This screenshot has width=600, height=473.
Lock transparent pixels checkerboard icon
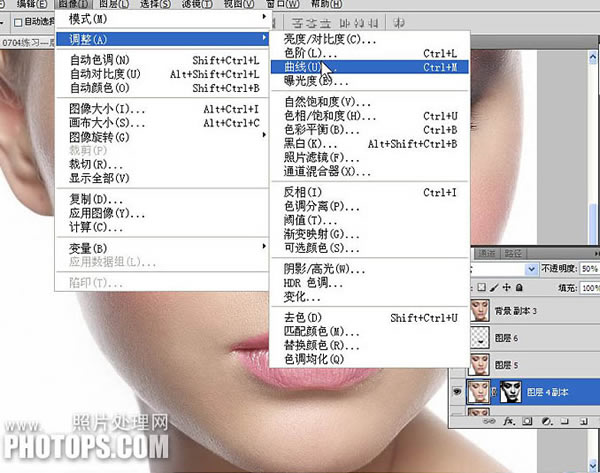tap(482, 287)
